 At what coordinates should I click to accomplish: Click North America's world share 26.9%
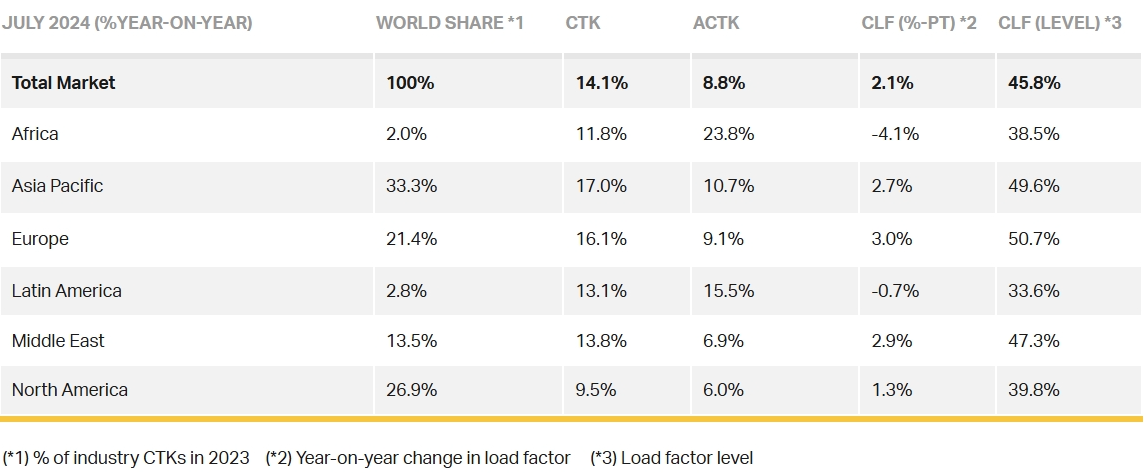[x=411, y=390]
